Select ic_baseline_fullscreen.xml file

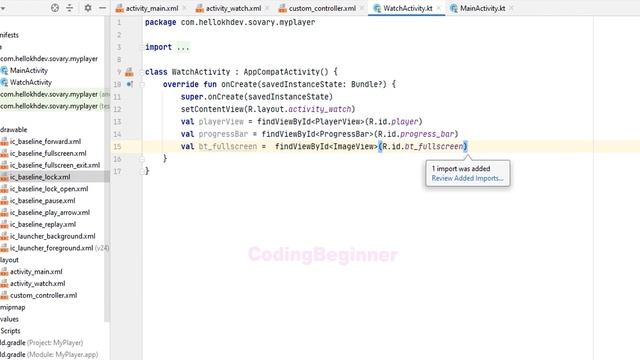click(x=48, y=153)
